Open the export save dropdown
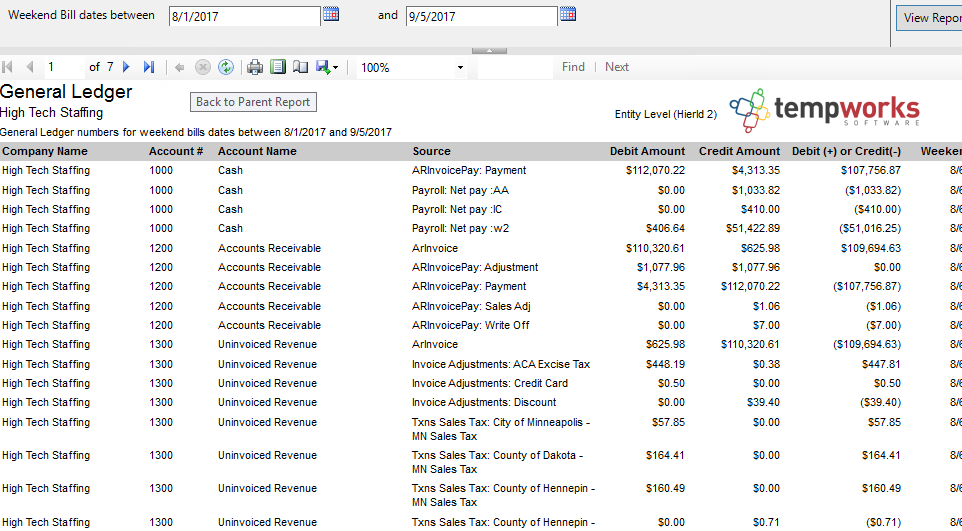The height and width of the screenshot is (531, 962). pos(327,68)
